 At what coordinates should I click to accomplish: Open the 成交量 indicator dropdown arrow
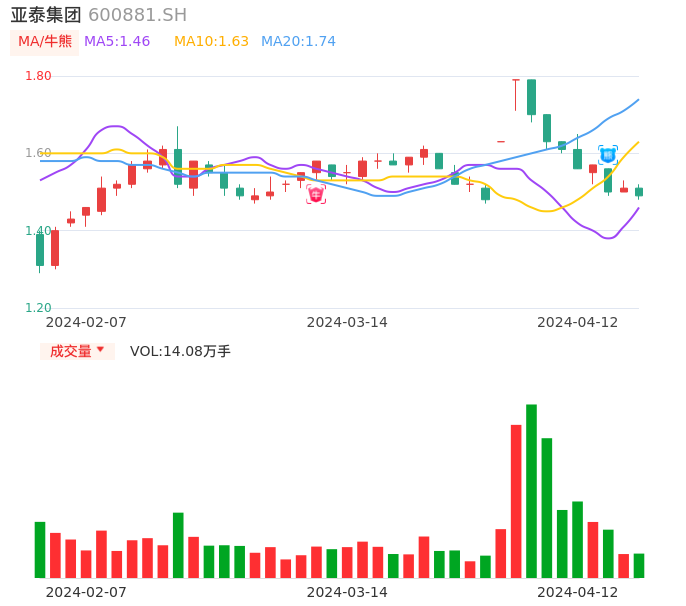point(100,350)
